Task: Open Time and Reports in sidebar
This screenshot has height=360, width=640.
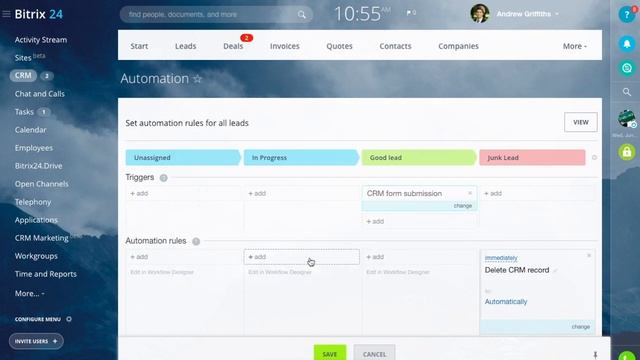Action: coord(46,274)
